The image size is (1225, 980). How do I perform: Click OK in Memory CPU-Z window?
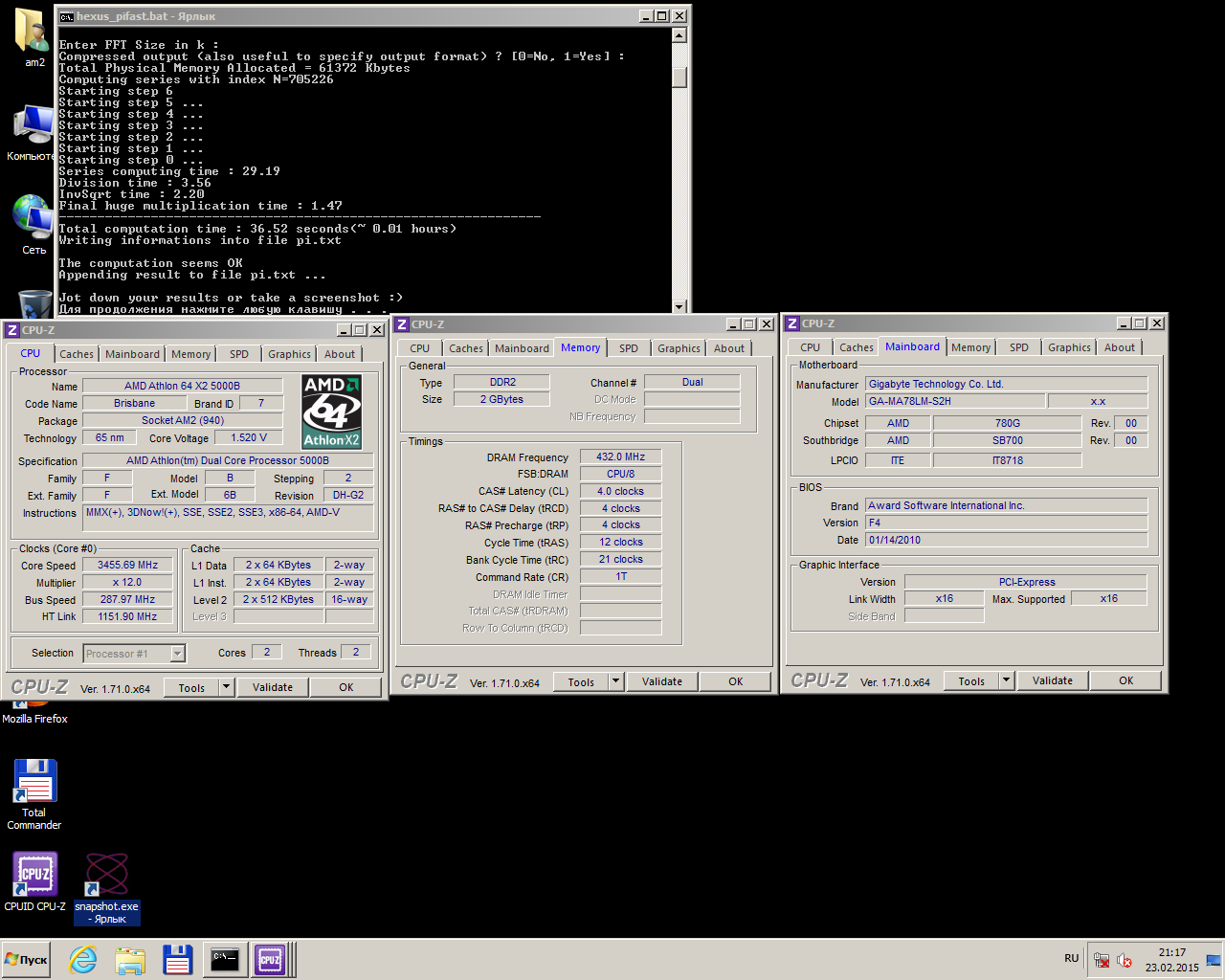coord(736,681)
